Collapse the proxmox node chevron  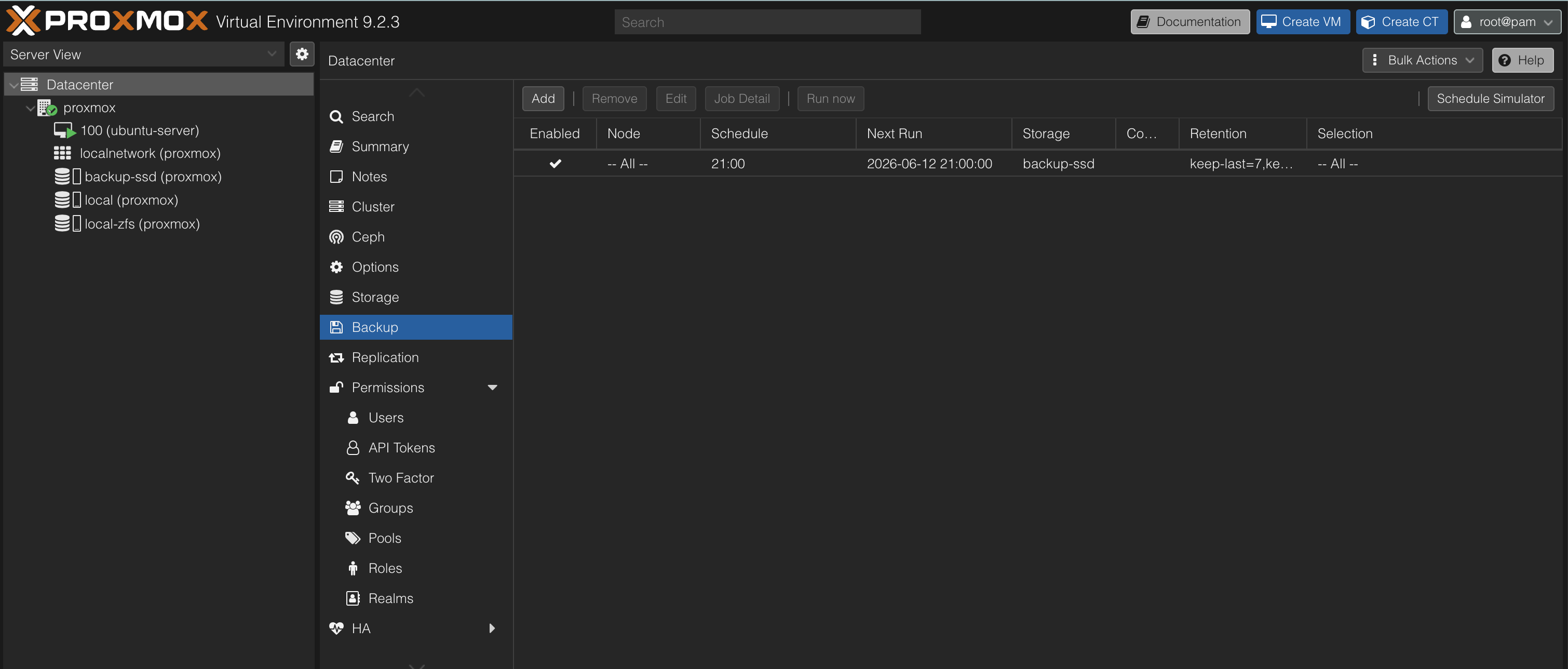(30, 108)
